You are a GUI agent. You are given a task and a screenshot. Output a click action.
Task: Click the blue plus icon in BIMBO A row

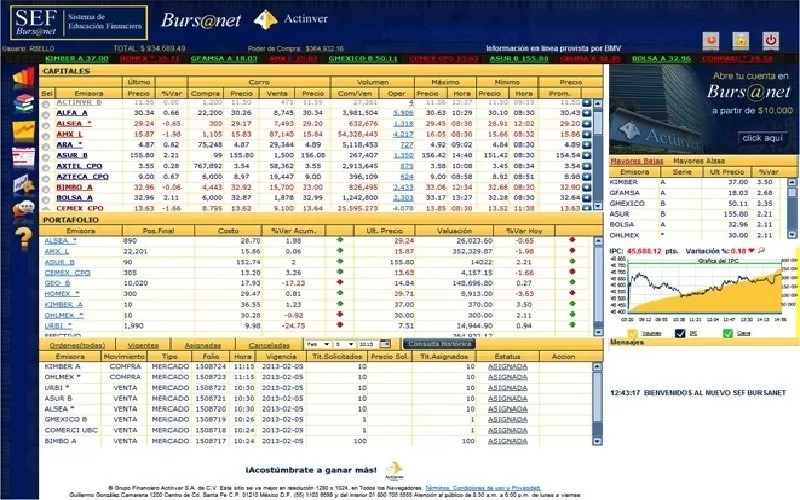pos(587,187)
